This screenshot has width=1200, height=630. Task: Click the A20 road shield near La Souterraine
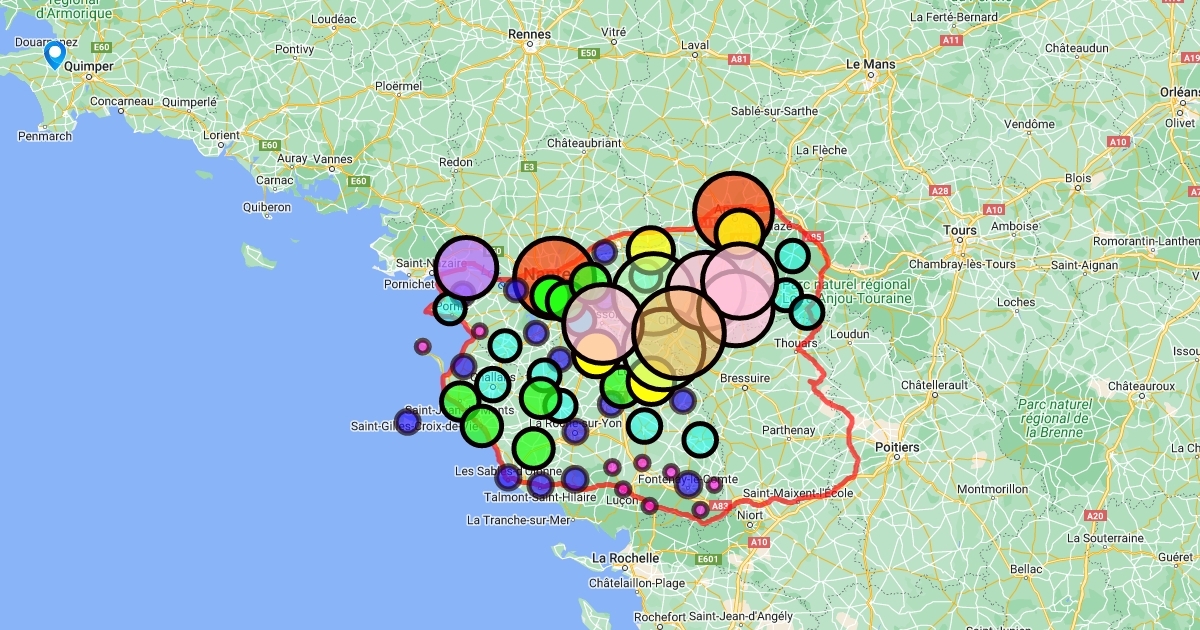coord(1095,515)
